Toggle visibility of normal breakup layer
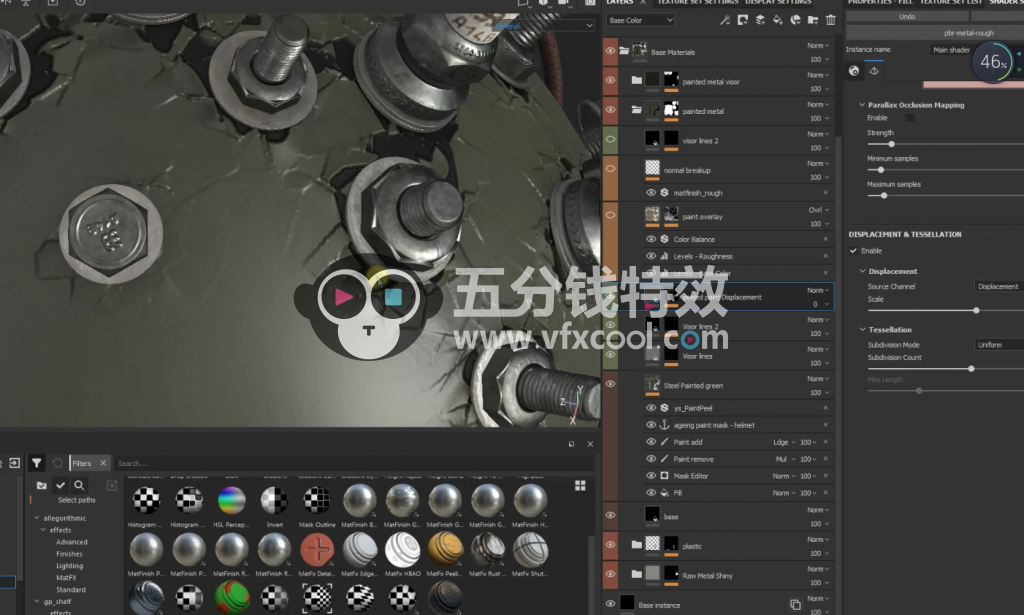The height and width of the screenshot is (615, 1024). pyautogui.click(x=610, y=168)
